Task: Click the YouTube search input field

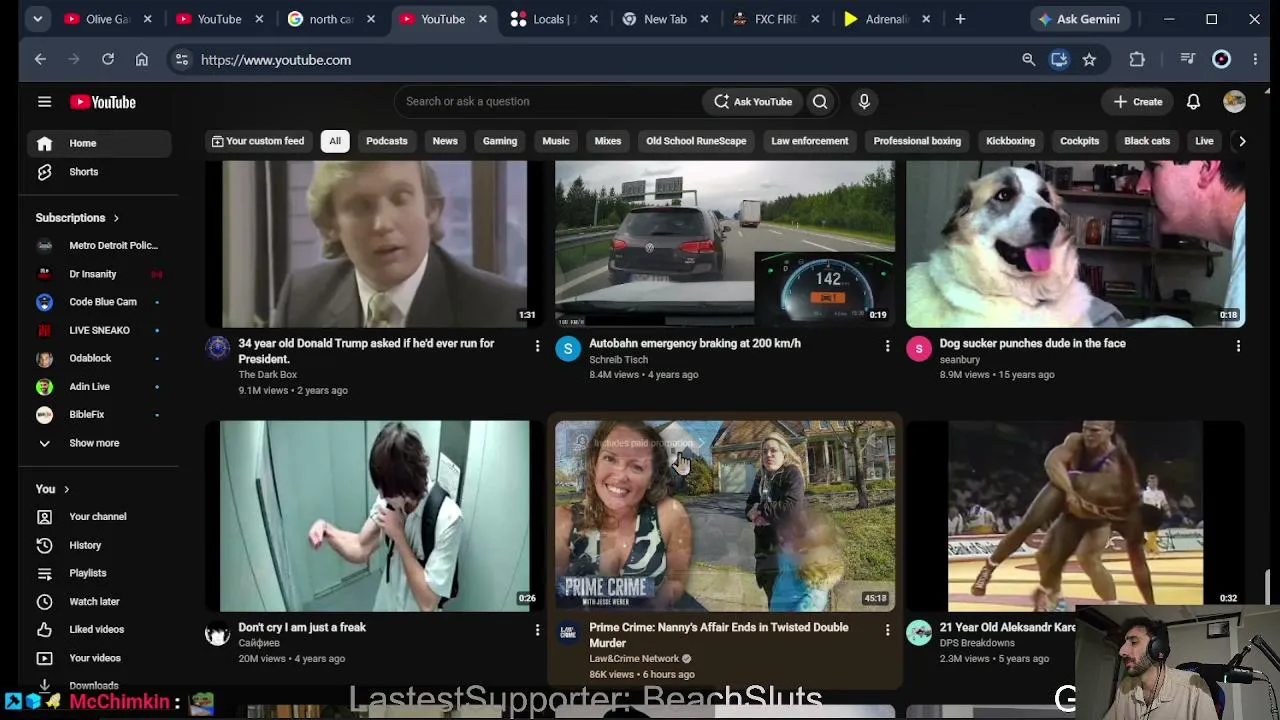Action: 547,101
